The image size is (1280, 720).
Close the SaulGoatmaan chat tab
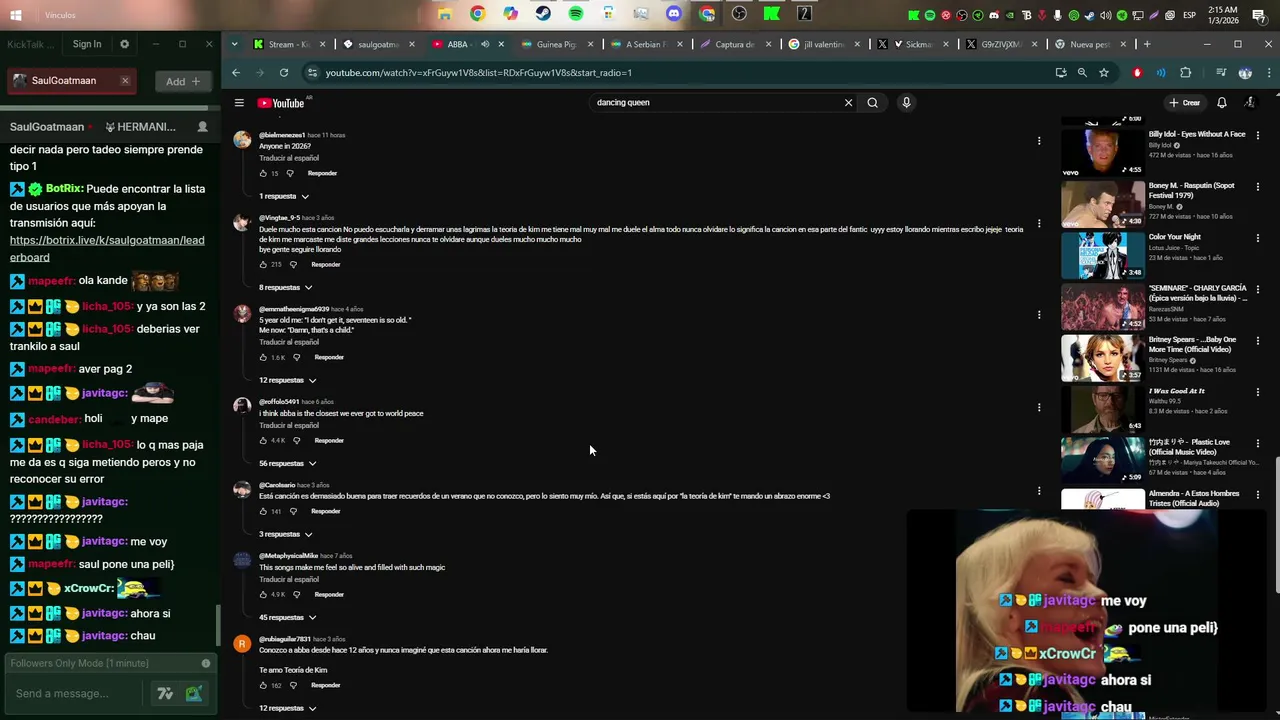coord(125,81)
